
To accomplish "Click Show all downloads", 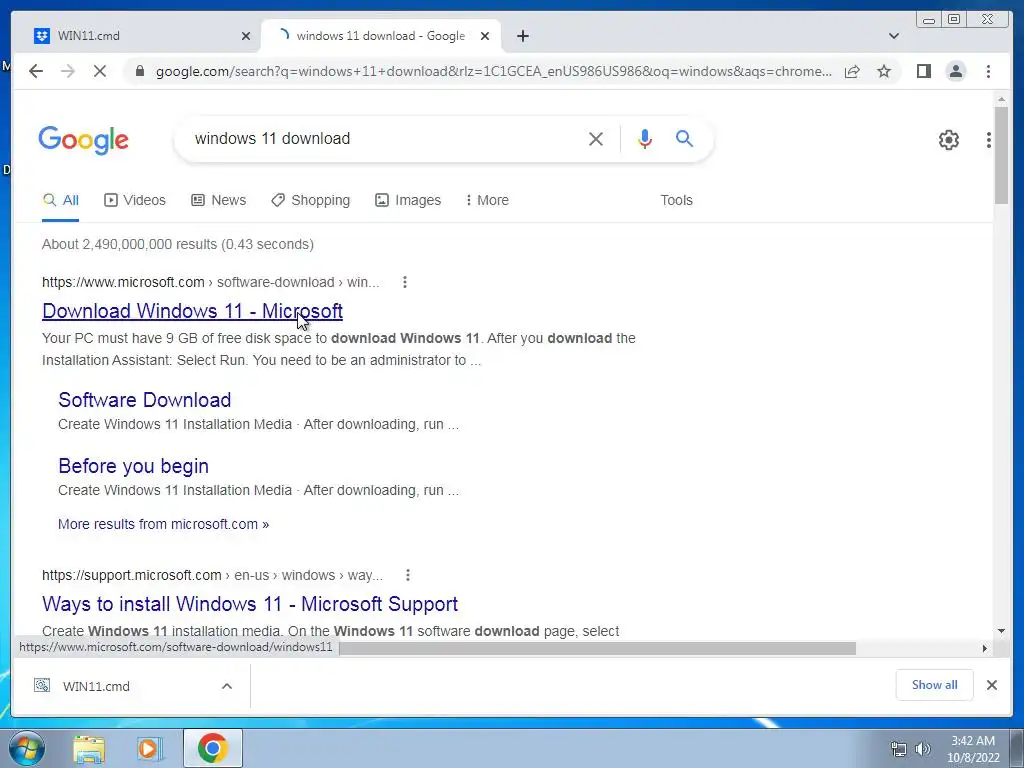I will (x=935, y=685).
